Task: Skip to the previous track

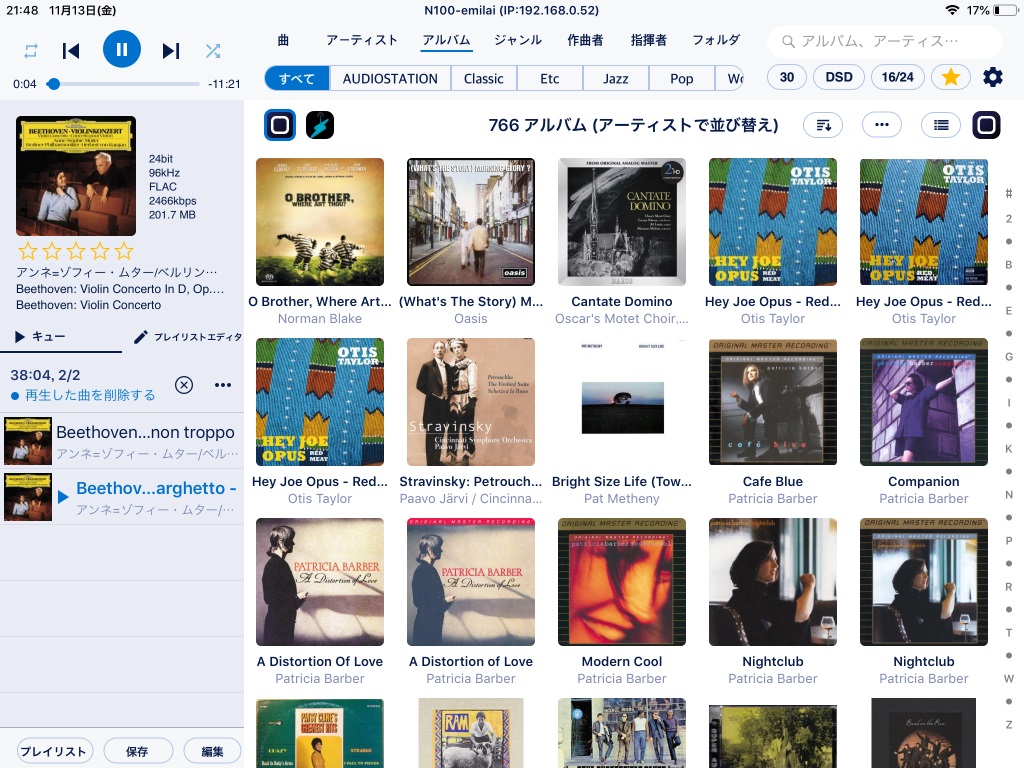Action: (x=71, y=51)
